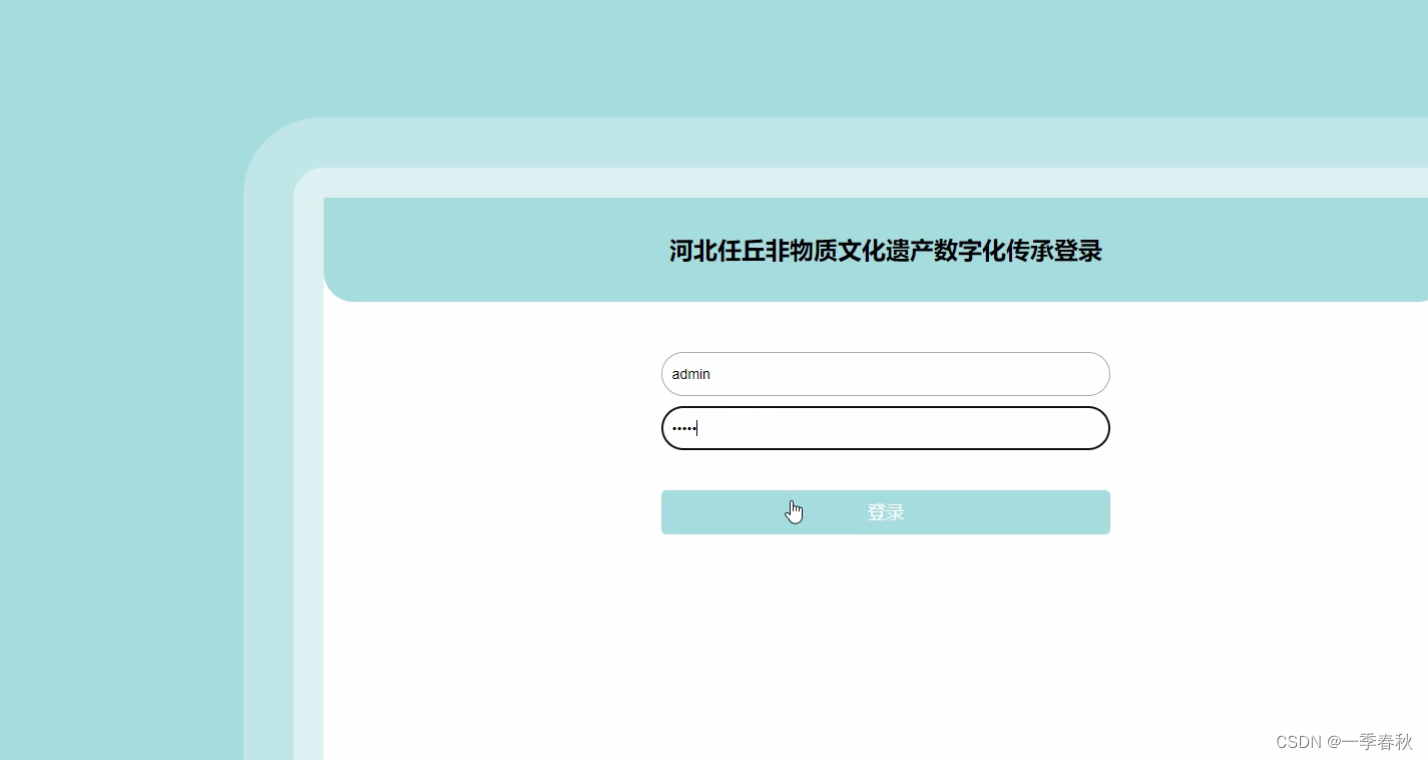Click the page title 河北任丘非物质文化遗产数字化传承登录
This screenshot has height=760, width=1428.
point(885,251)
